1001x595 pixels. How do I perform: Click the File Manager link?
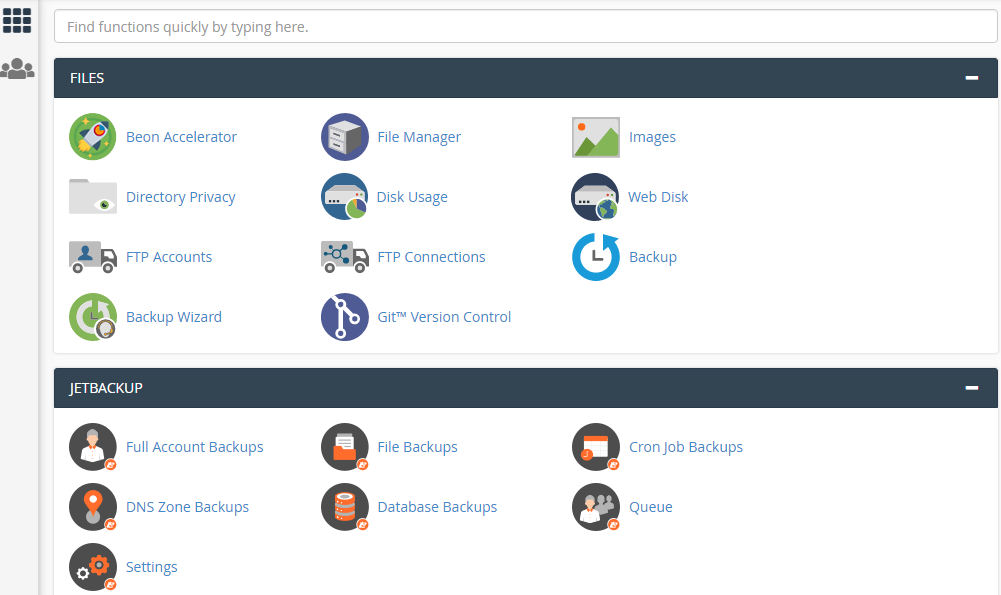[419, 137]
